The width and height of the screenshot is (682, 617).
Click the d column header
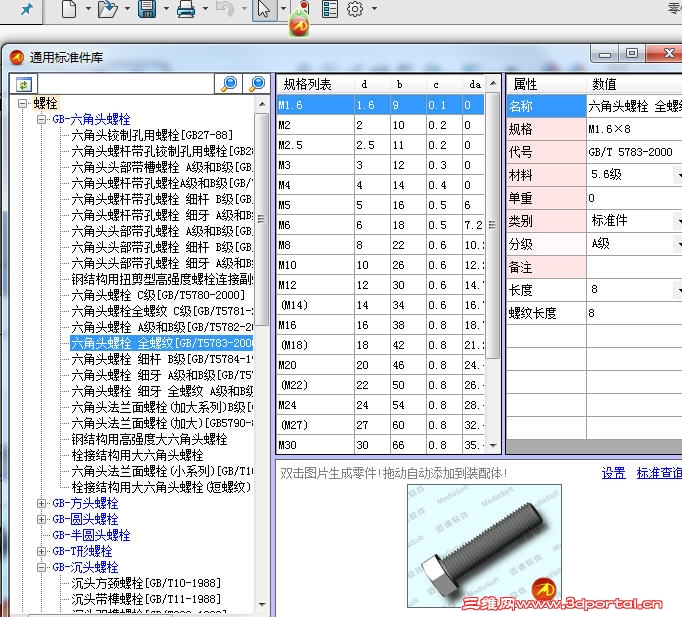364,84
